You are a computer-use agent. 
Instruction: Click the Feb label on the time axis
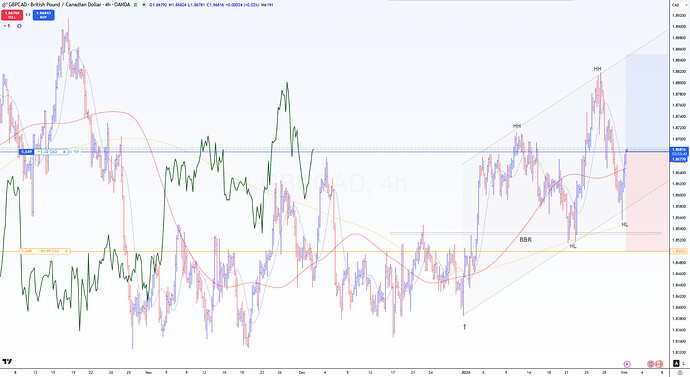click(x=624, y=372)
